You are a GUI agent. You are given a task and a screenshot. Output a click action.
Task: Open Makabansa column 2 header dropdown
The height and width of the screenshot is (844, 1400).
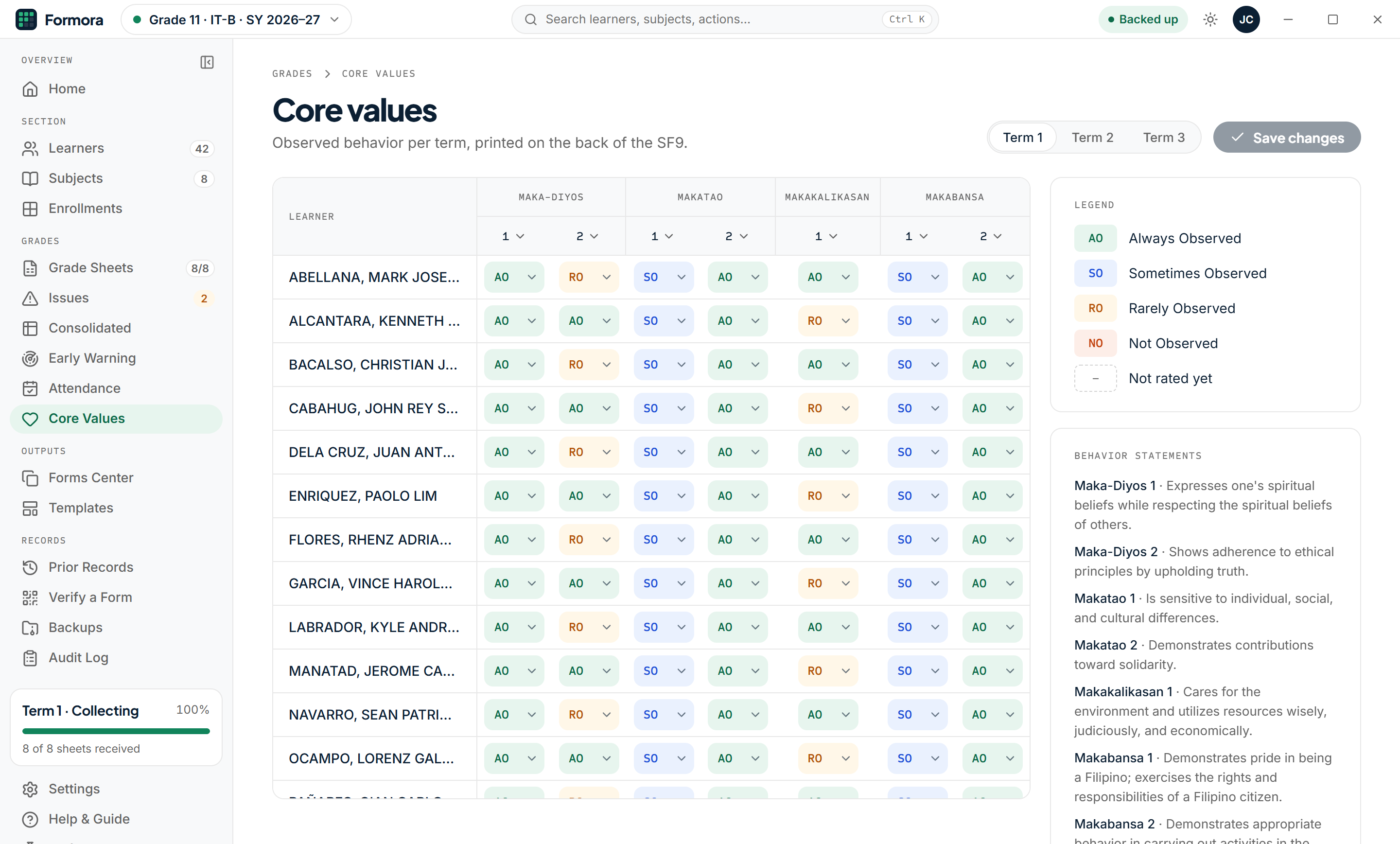(x=990, y=236)
